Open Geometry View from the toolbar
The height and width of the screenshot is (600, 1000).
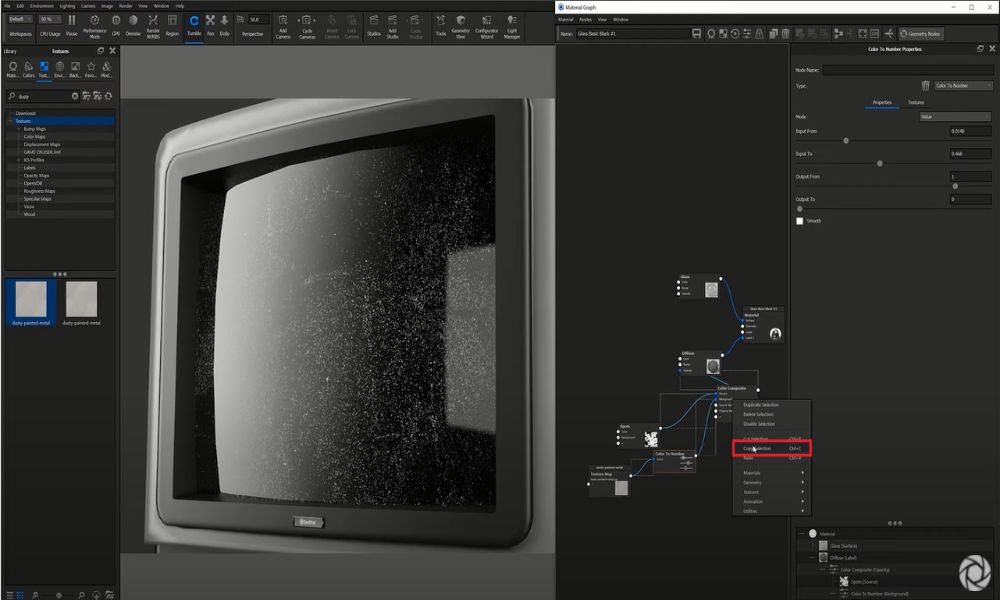click(x=461, y=27)
